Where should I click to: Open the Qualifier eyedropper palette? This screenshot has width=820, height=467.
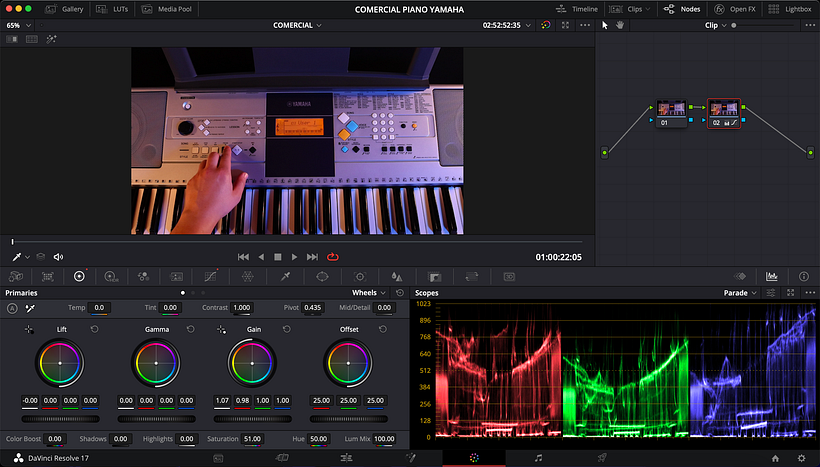[285, 277]
